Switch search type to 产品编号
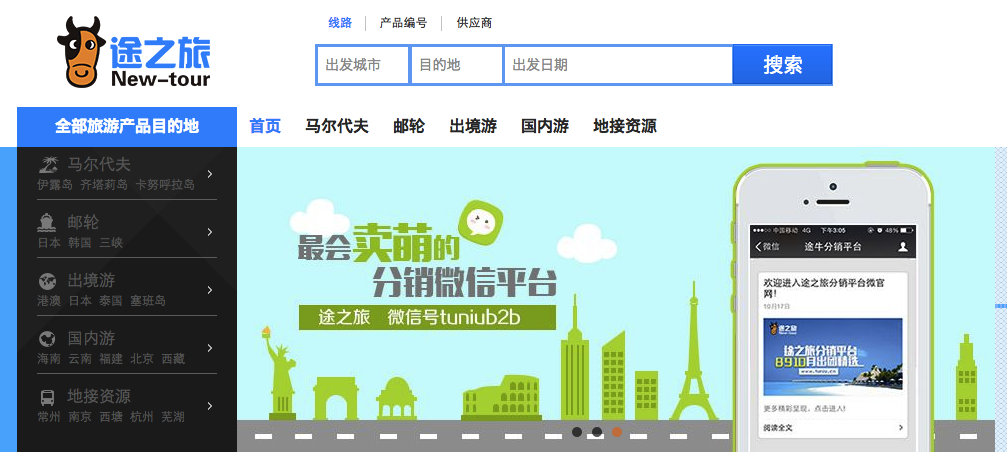The image size is (1007, 460). tap(403, 23)
